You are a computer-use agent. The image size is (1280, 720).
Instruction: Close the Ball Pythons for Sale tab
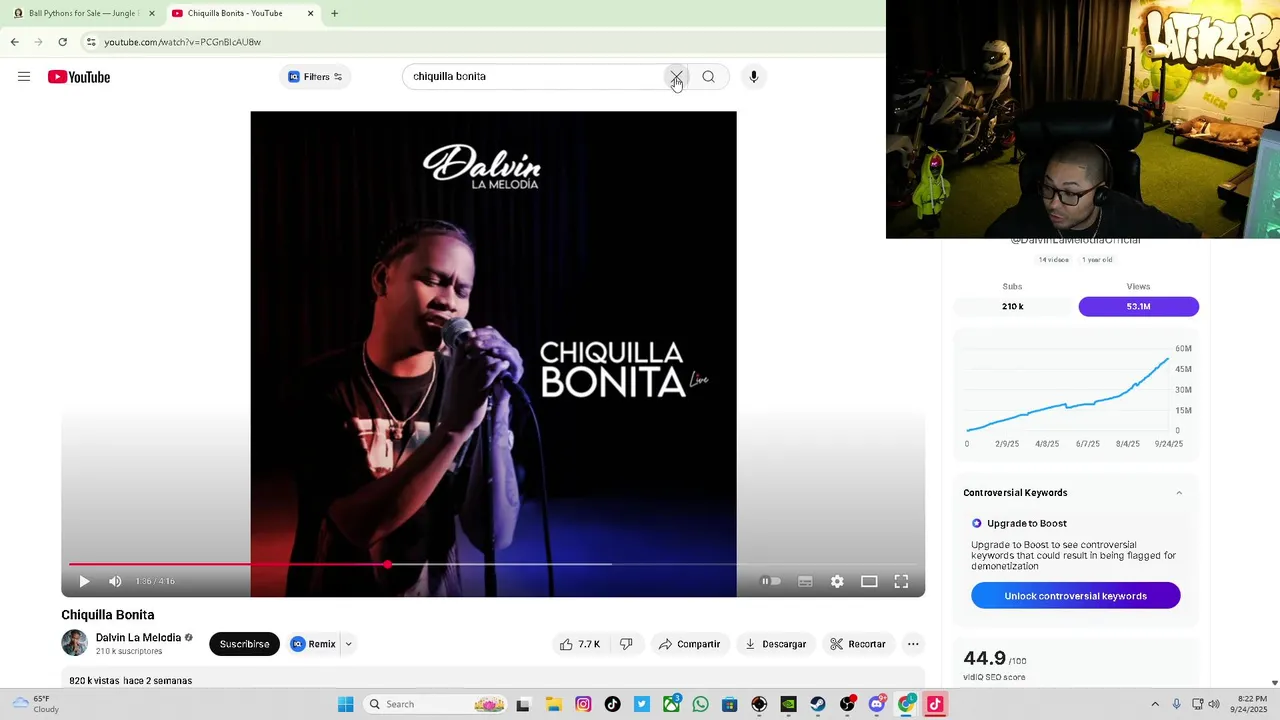click(x=152, y=13)
